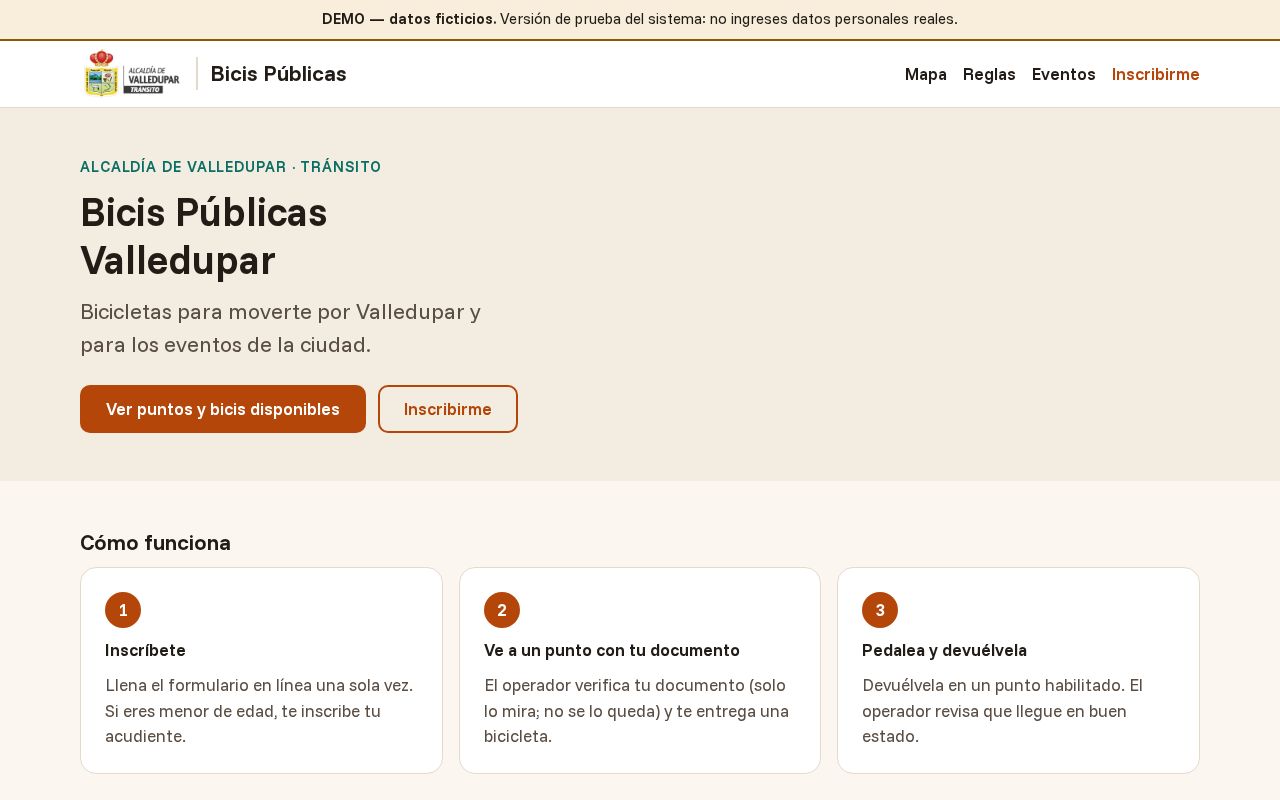Open the Bicis Públicas site title
The height and width of the screenshot is (800, 1280).
pyautogui.click(x=278, y=74)
